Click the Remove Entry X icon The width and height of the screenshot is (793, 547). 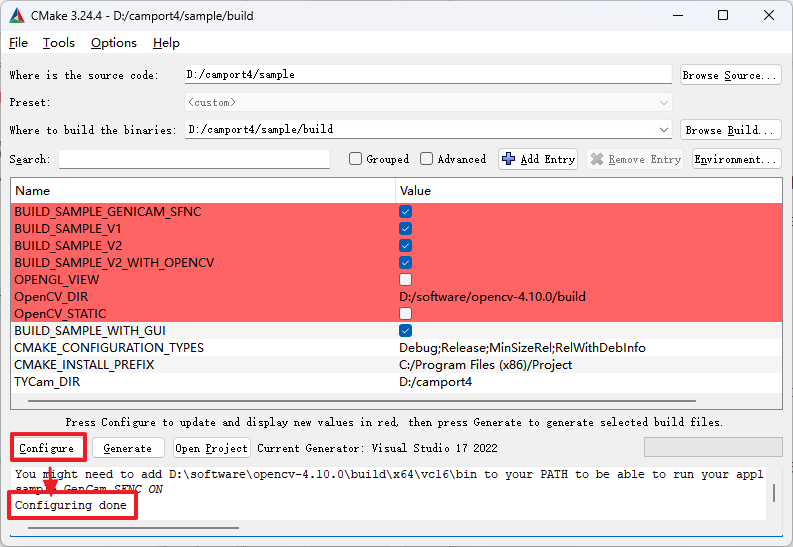pyautogui.click(x=597, y=159)
